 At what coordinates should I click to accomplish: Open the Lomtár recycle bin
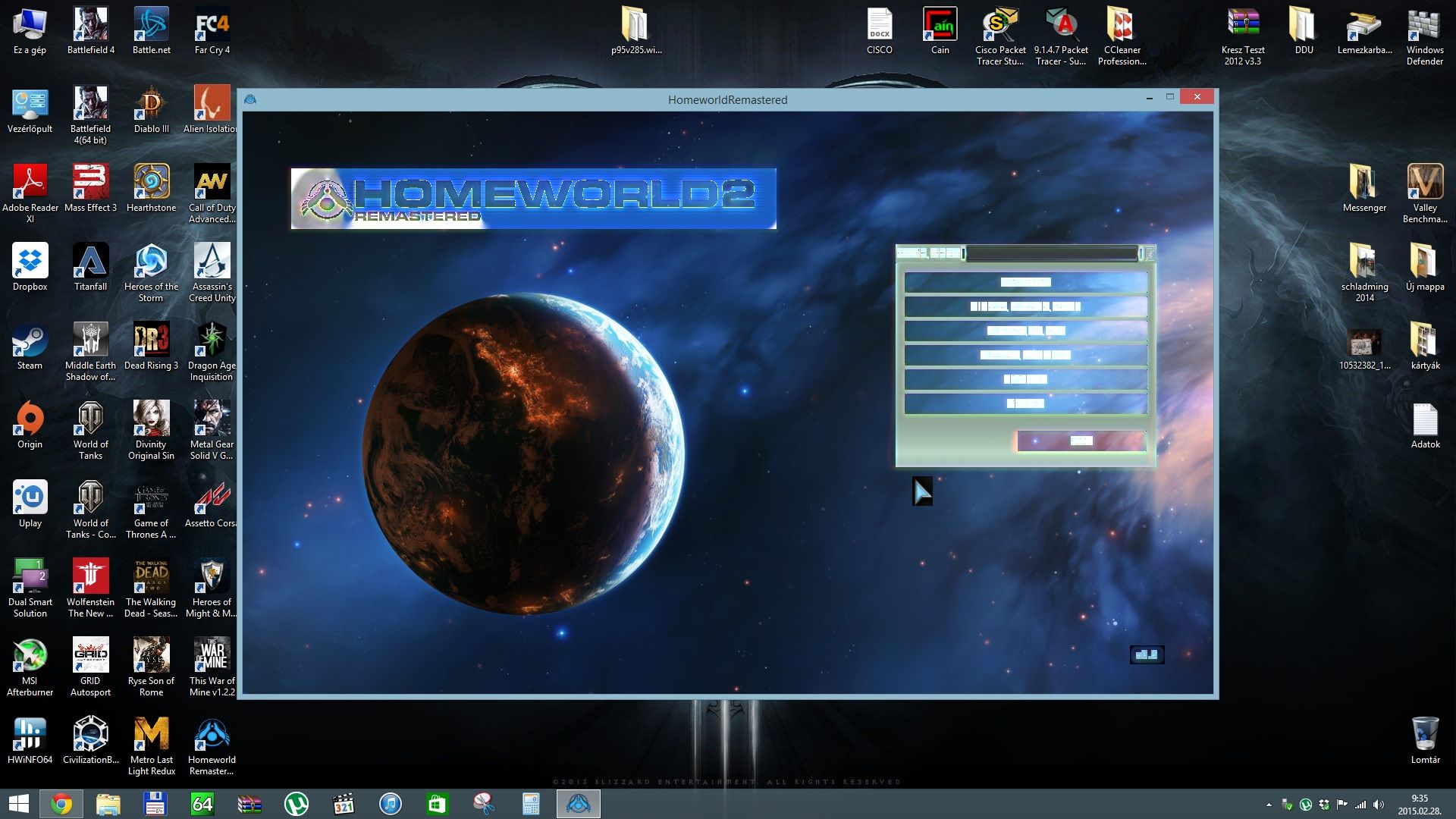(x=1425, y=741)
